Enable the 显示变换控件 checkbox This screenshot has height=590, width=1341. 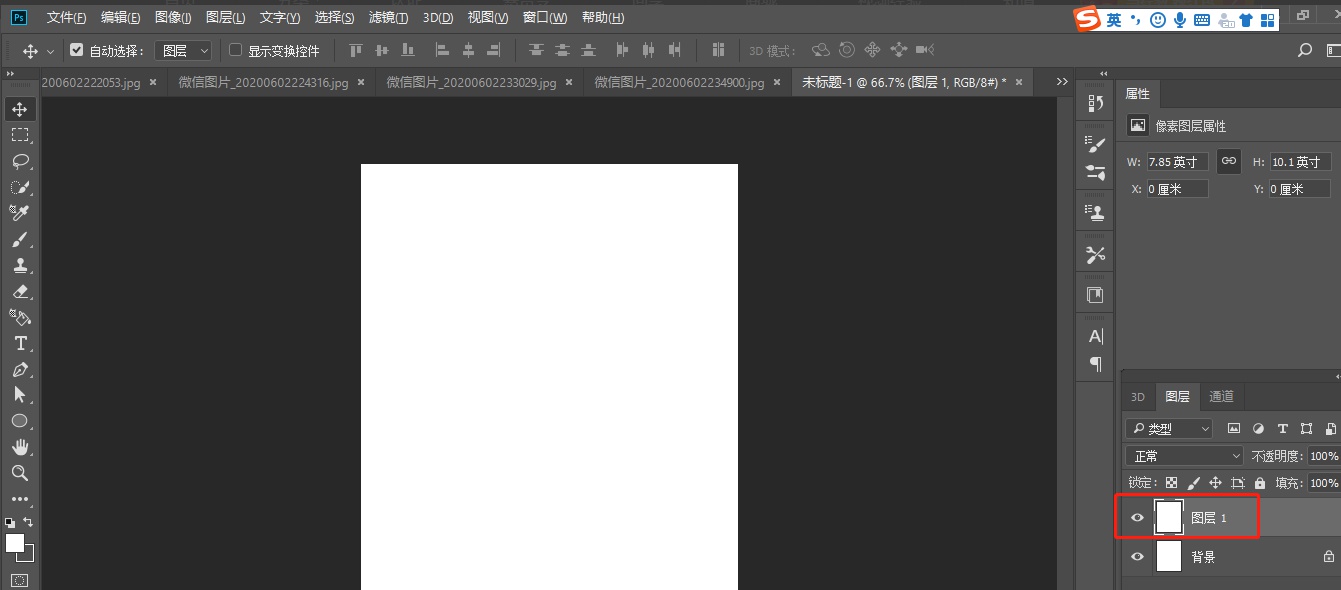click(x=234, y=49)
